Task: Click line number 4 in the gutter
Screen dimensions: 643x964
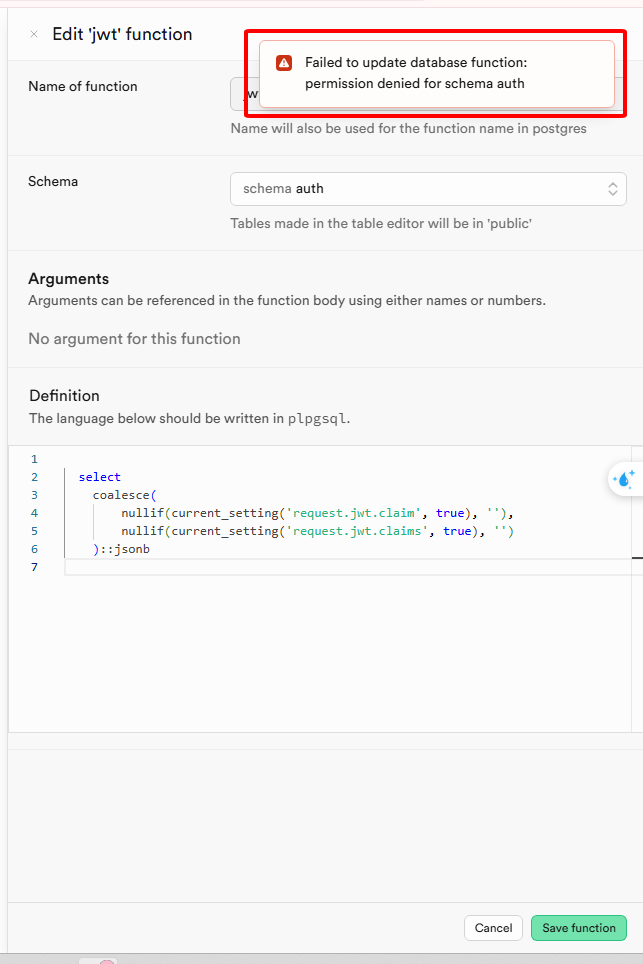Action: 34,513
